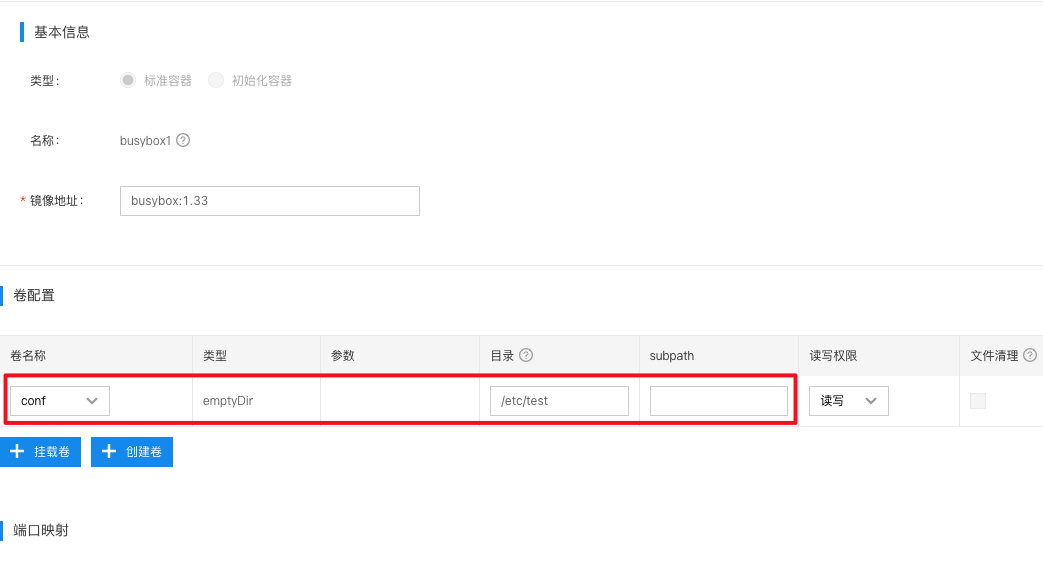Click the help icon next to busybox1

click(183, 140)
